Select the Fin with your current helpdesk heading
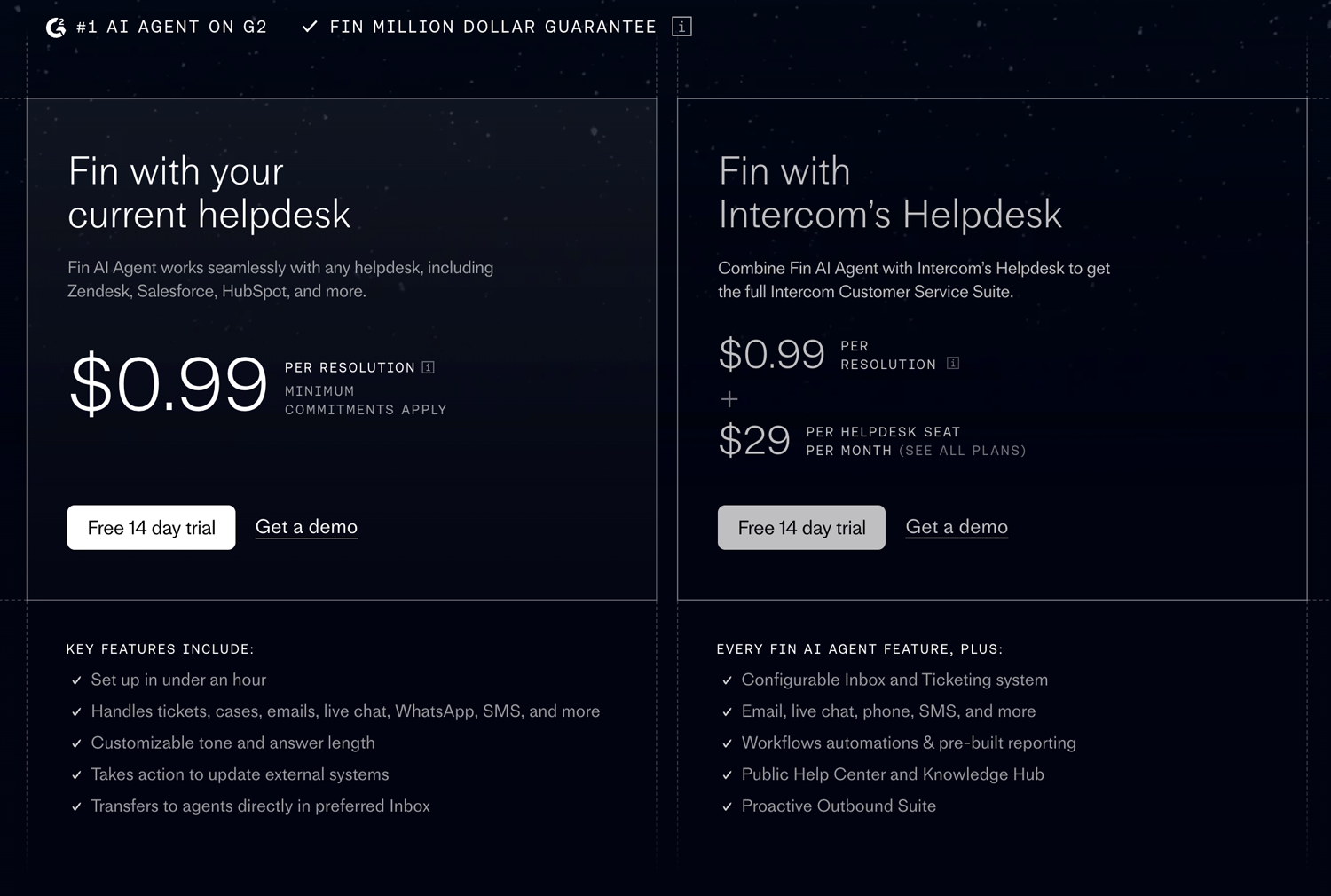 click(209, 193)
